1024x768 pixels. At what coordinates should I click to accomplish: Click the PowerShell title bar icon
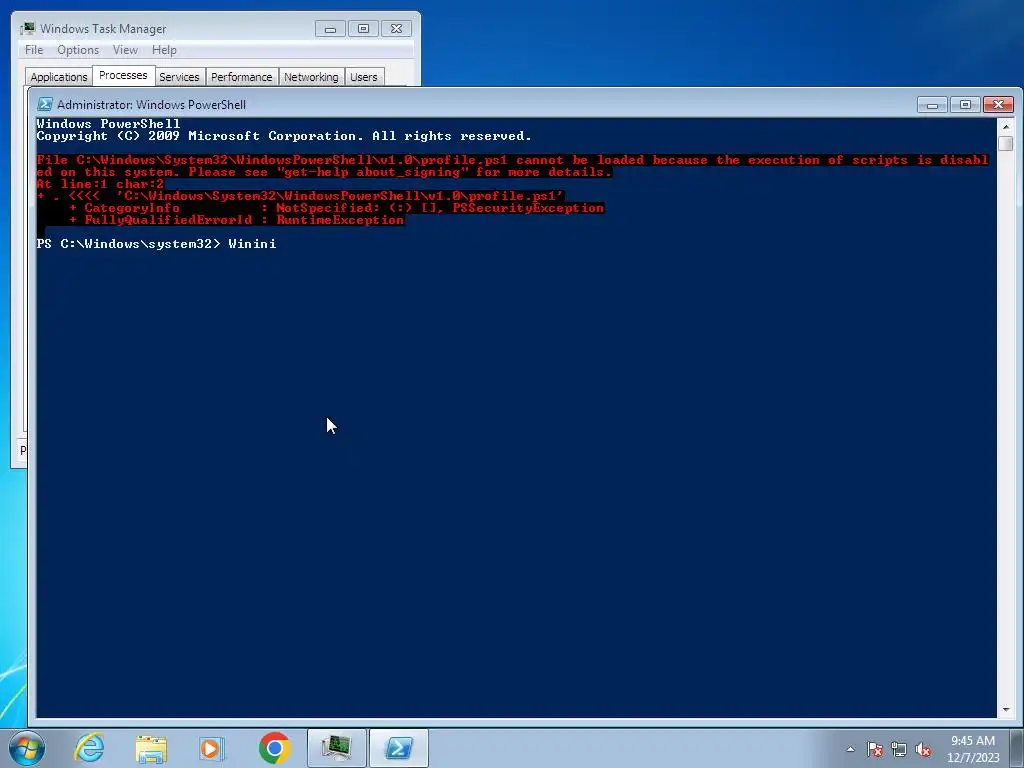click(x=45, y=104)
